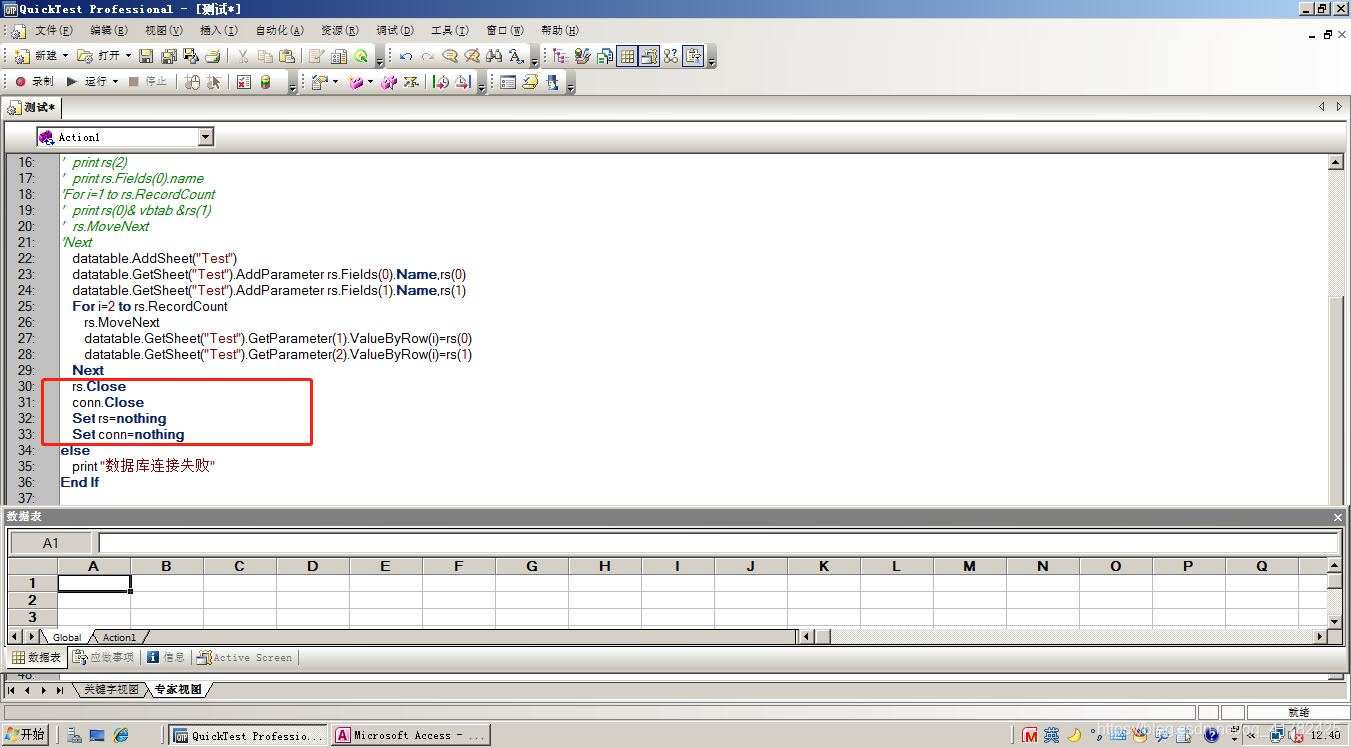Switch to the 关键字视图 tab
The width and height of the screenshot is (1351, 748).
[111, 690]
